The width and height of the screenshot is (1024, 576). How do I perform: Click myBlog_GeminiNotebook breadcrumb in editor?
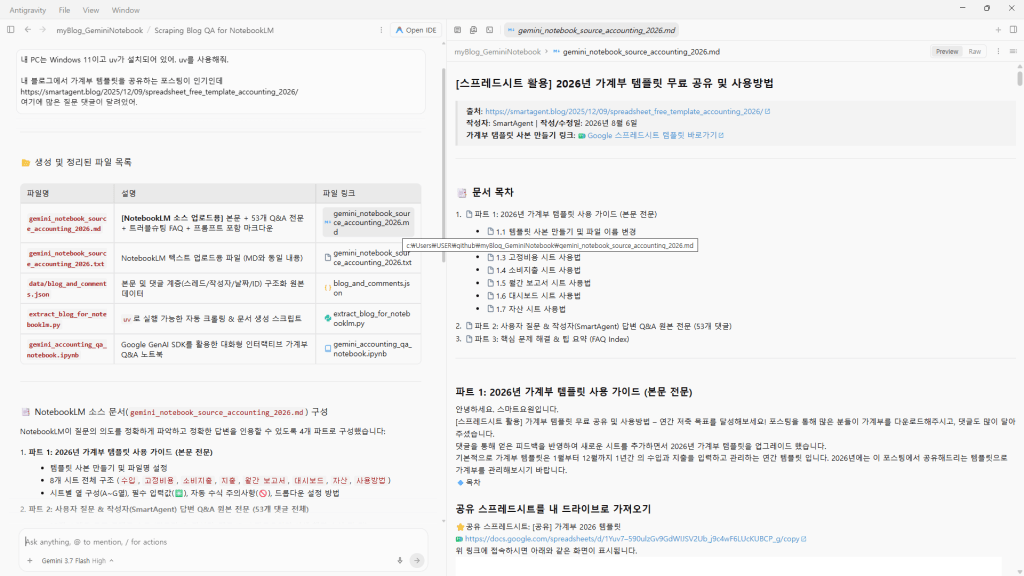[497, 52]
